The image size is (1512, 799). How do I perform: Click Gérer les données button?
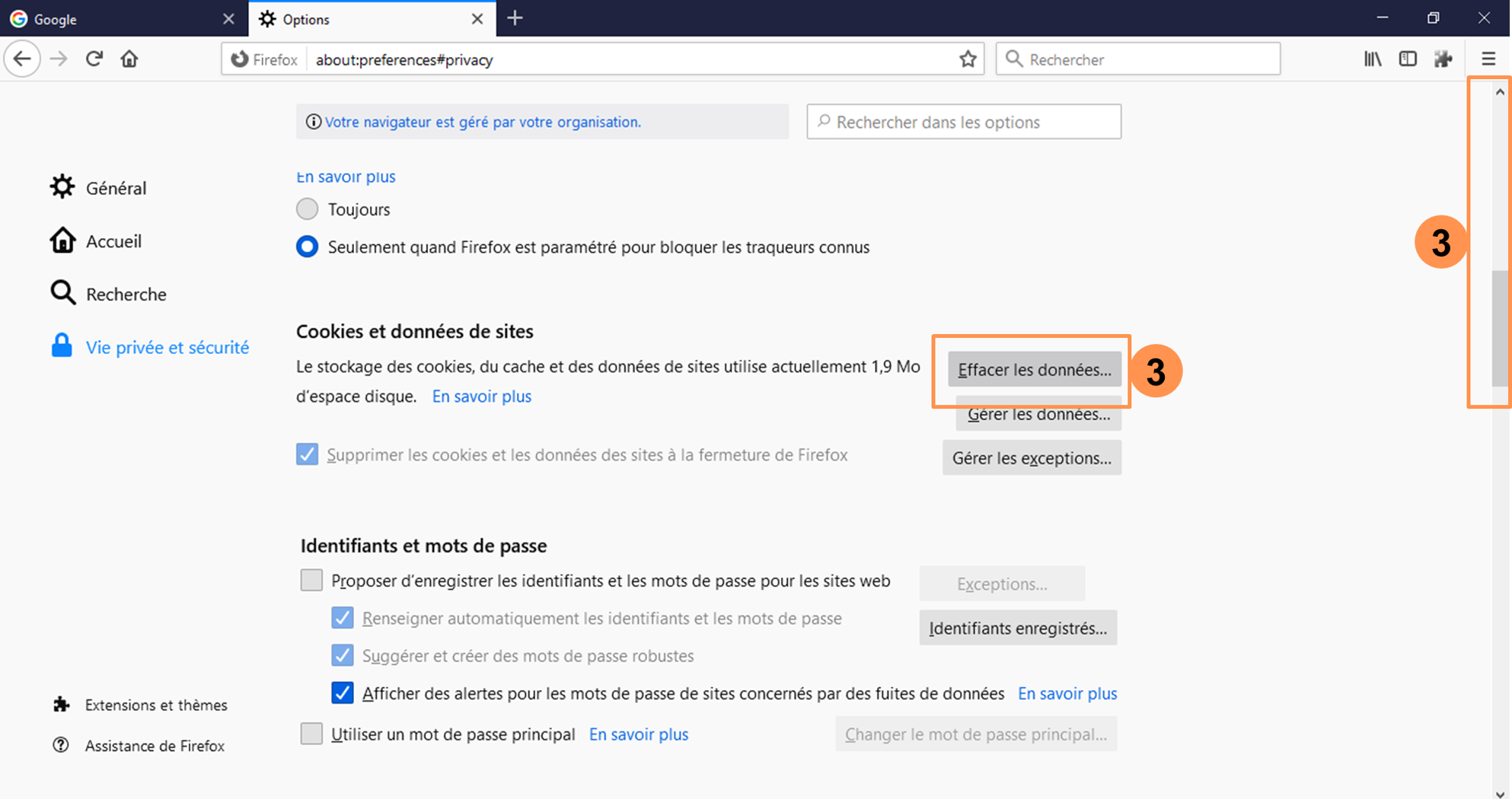tap(1038, 414)
